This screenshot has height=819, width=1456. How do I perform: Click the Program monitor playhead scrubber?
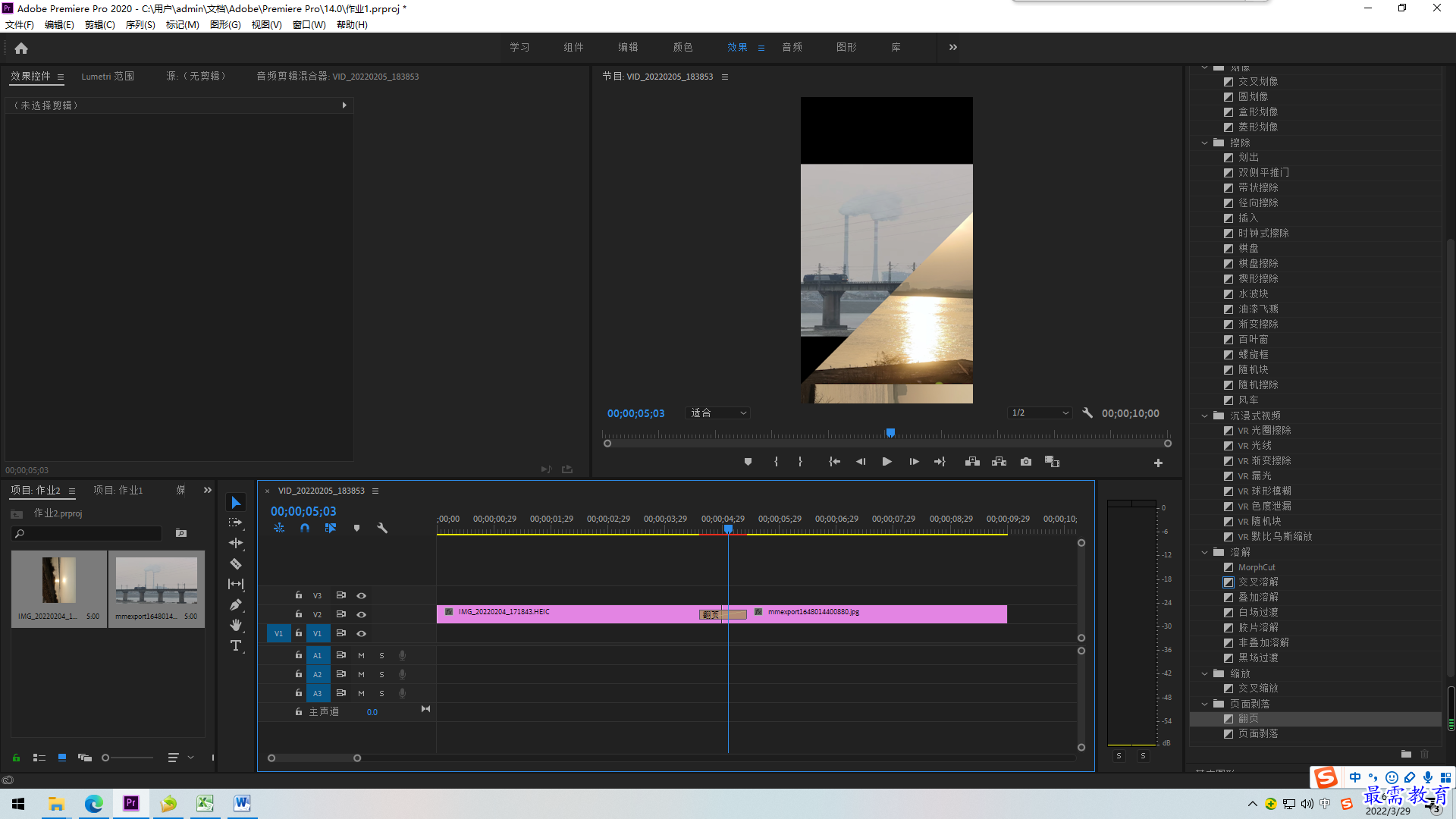[x=890, y=433]
